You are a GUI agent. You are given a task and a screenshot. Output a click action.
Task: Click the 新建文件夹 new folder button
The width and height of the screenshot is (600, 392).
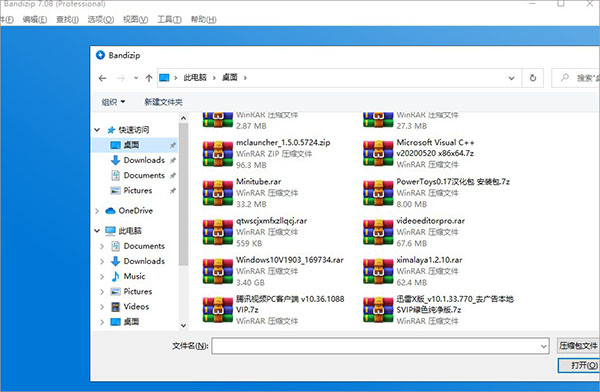click(x=163, y=102)
